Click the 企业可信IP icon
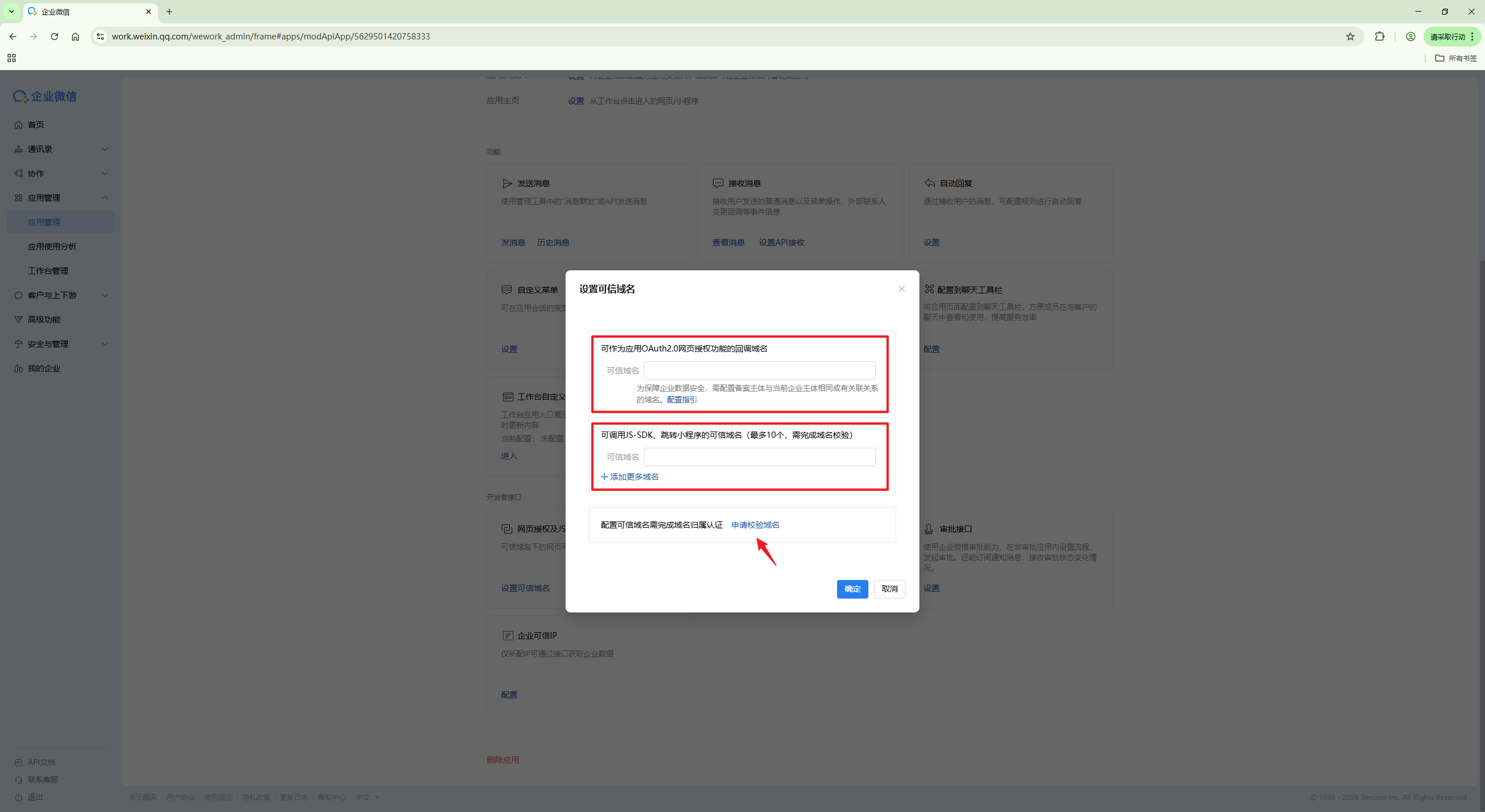 coord(508,636)
